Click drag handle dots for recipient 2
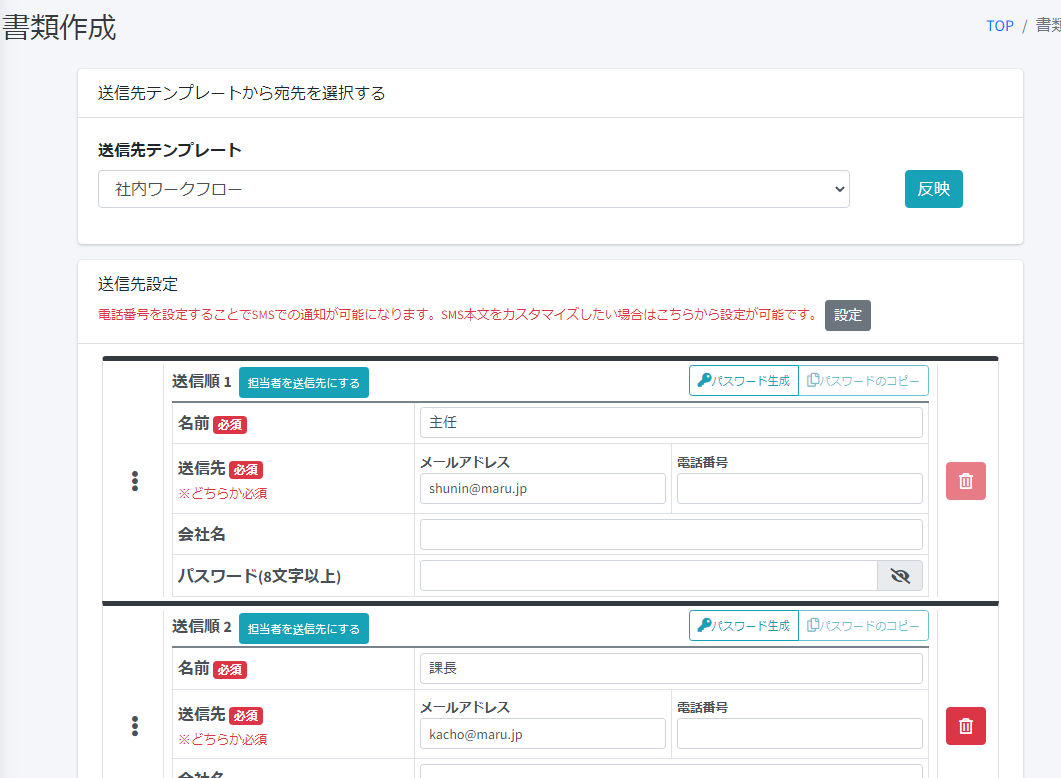The height and width of the screenshot is (778, 1061). 135,726
